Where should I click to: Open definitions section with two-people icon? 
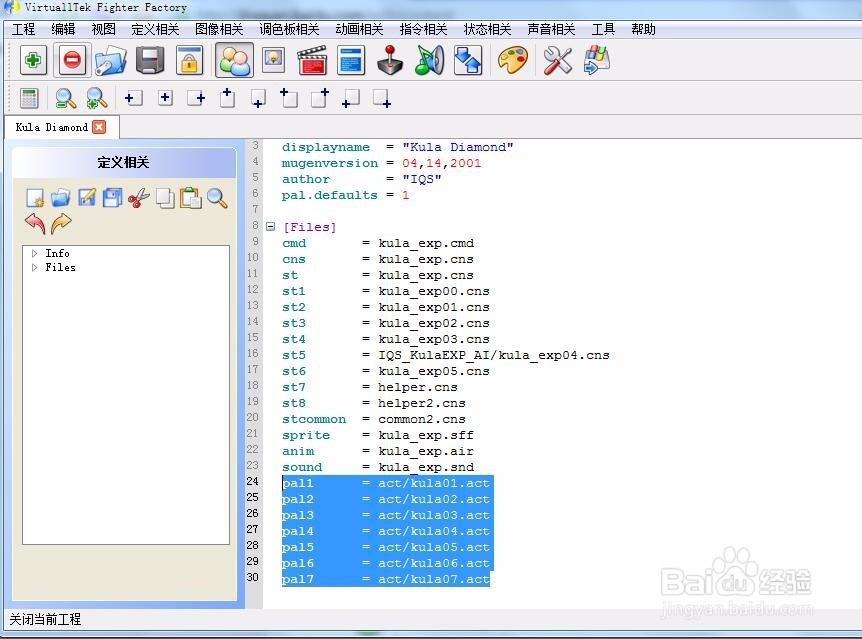point(234,60)
